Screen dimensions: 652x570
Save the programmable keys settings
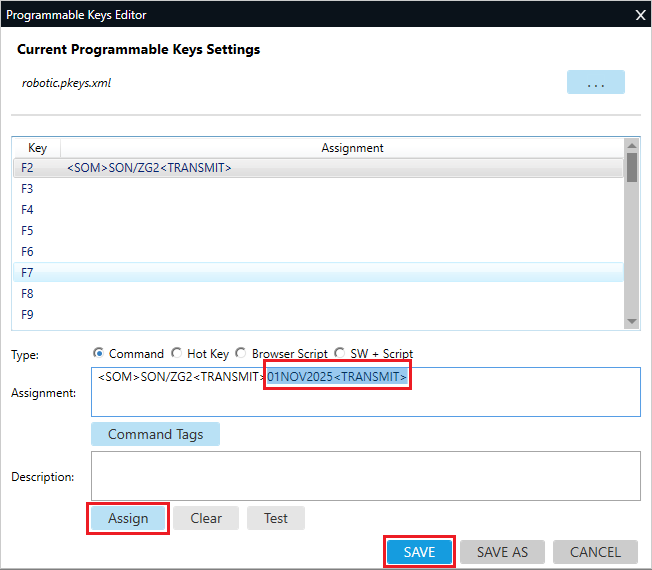click(x=419, y=552)
